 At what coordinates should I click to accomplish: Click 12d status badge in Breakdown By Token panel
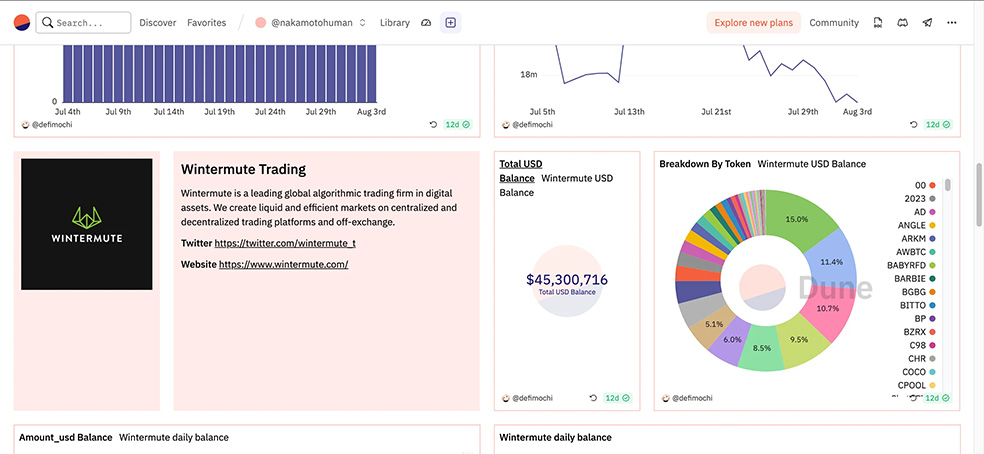point(938,397)
